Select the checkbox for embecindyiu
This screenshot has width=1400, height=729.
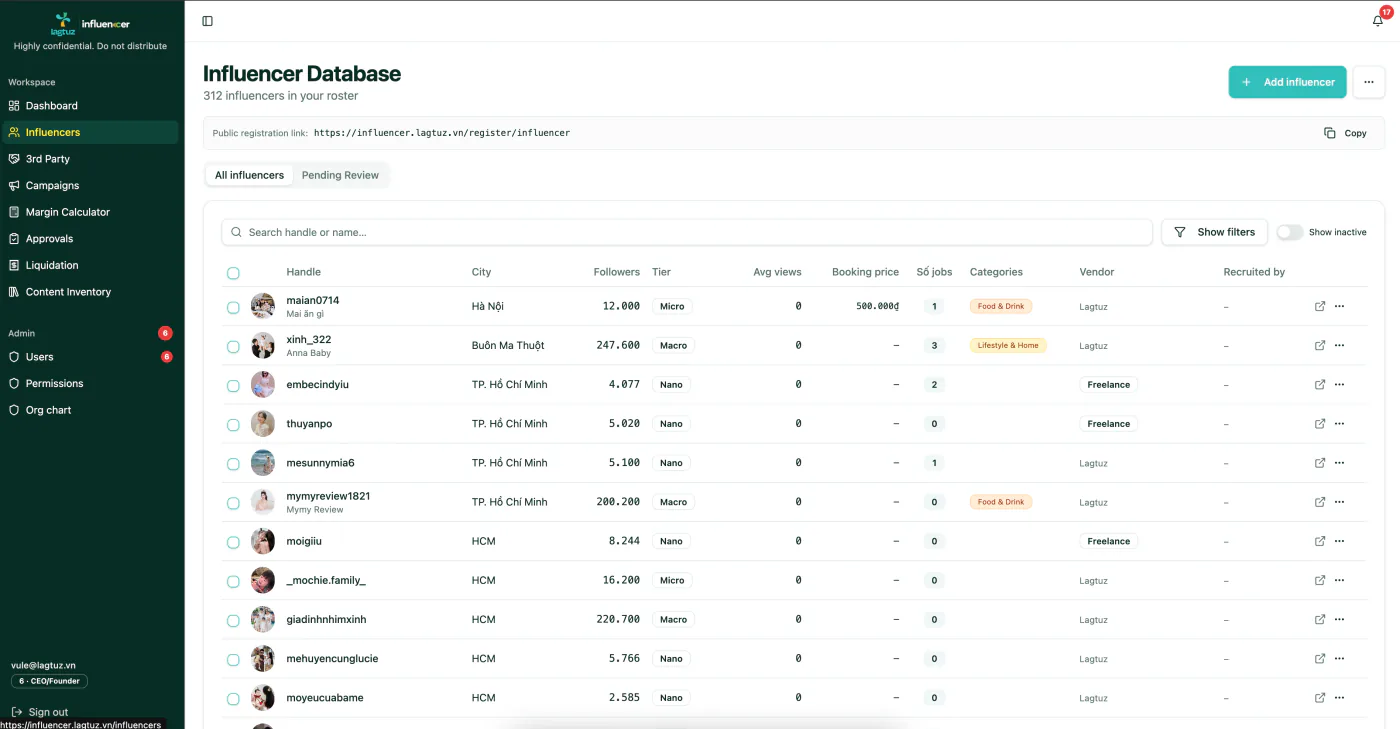click(x=233, y=385)
